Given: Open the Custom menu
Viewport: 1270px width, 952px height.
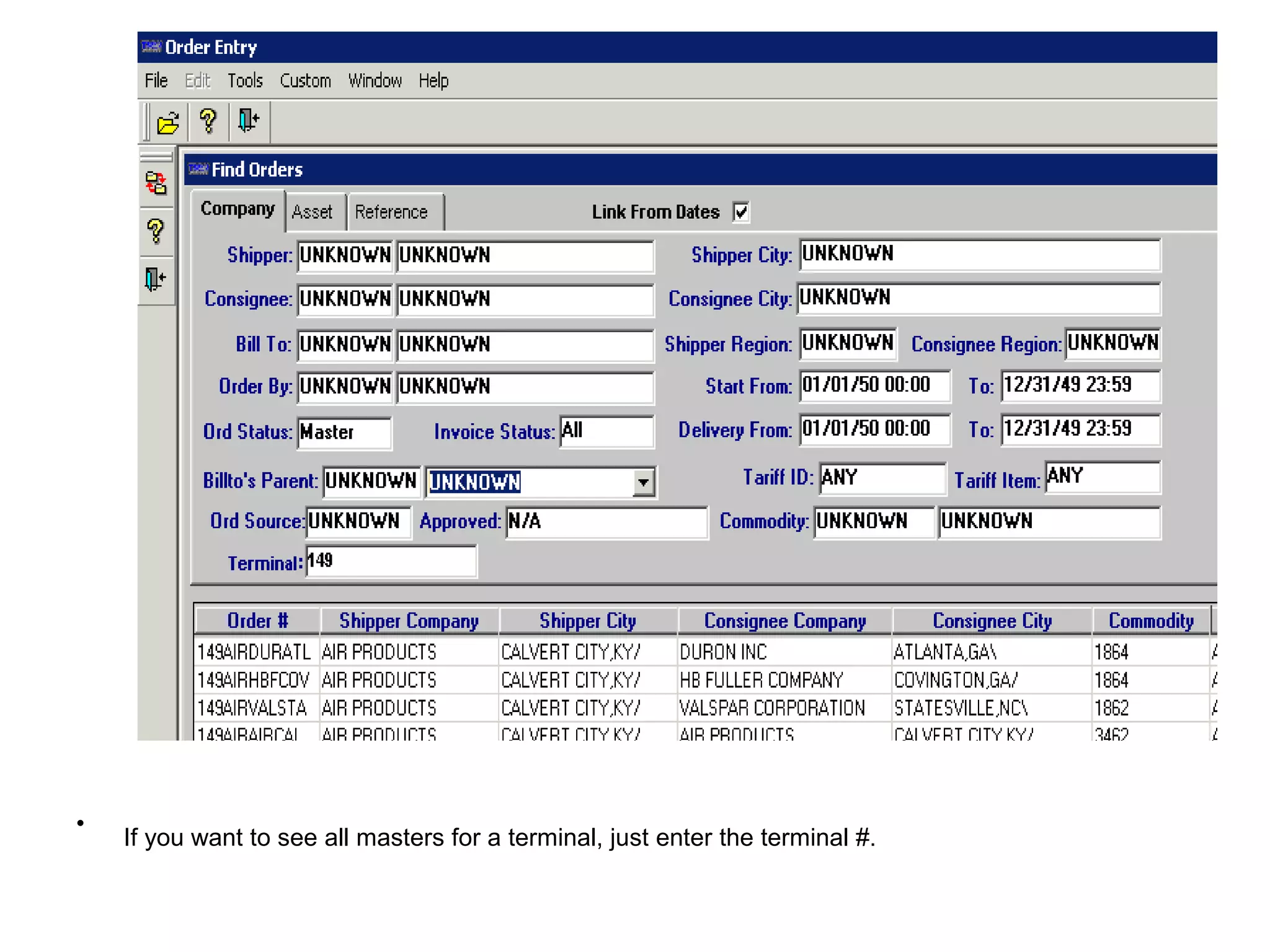Looking at the screenshot, I should pyautogui.click(x=305, y=81).
